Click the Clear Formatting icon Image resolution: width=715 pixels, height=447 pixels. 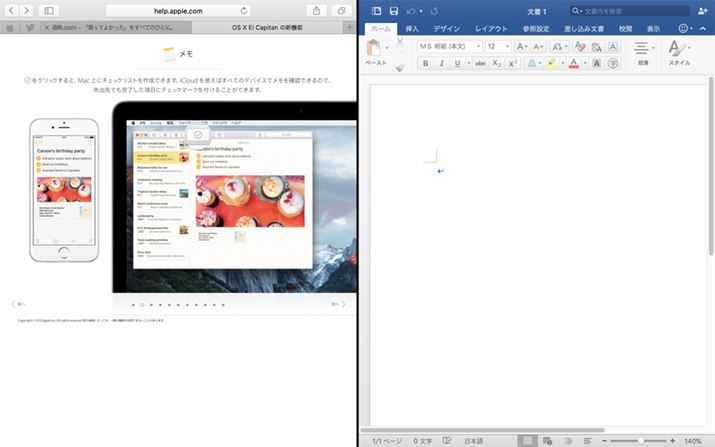(x=580, y=47)
